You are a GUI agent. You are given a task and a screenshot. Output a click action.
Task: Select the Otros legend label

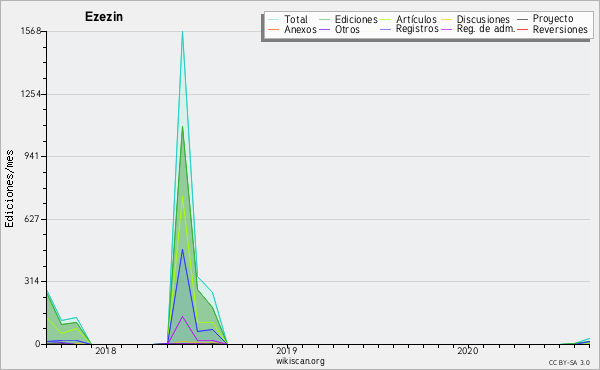pos(347,29)
